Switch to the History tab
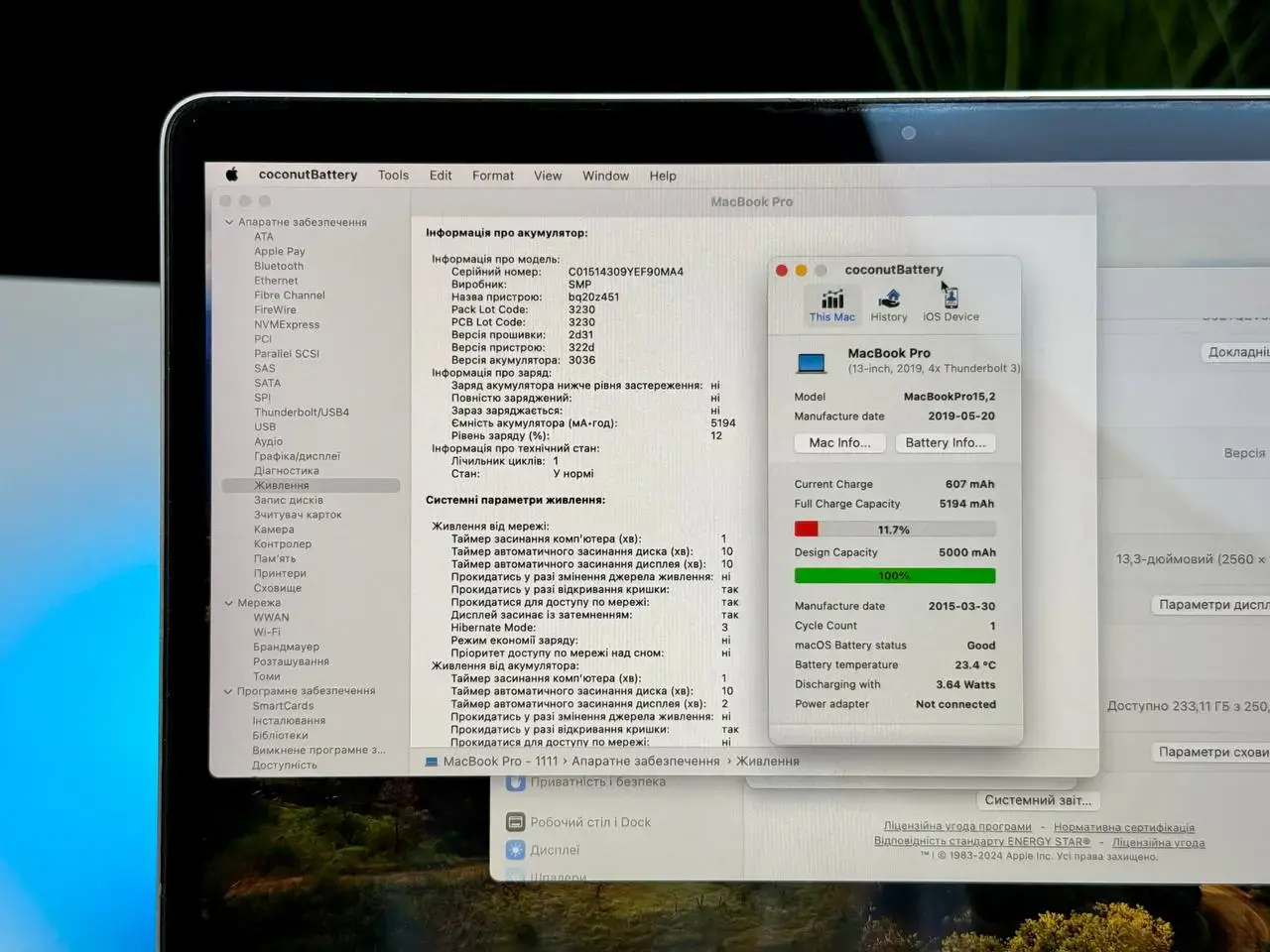1270x952 pixels. [x=889, y=305]
